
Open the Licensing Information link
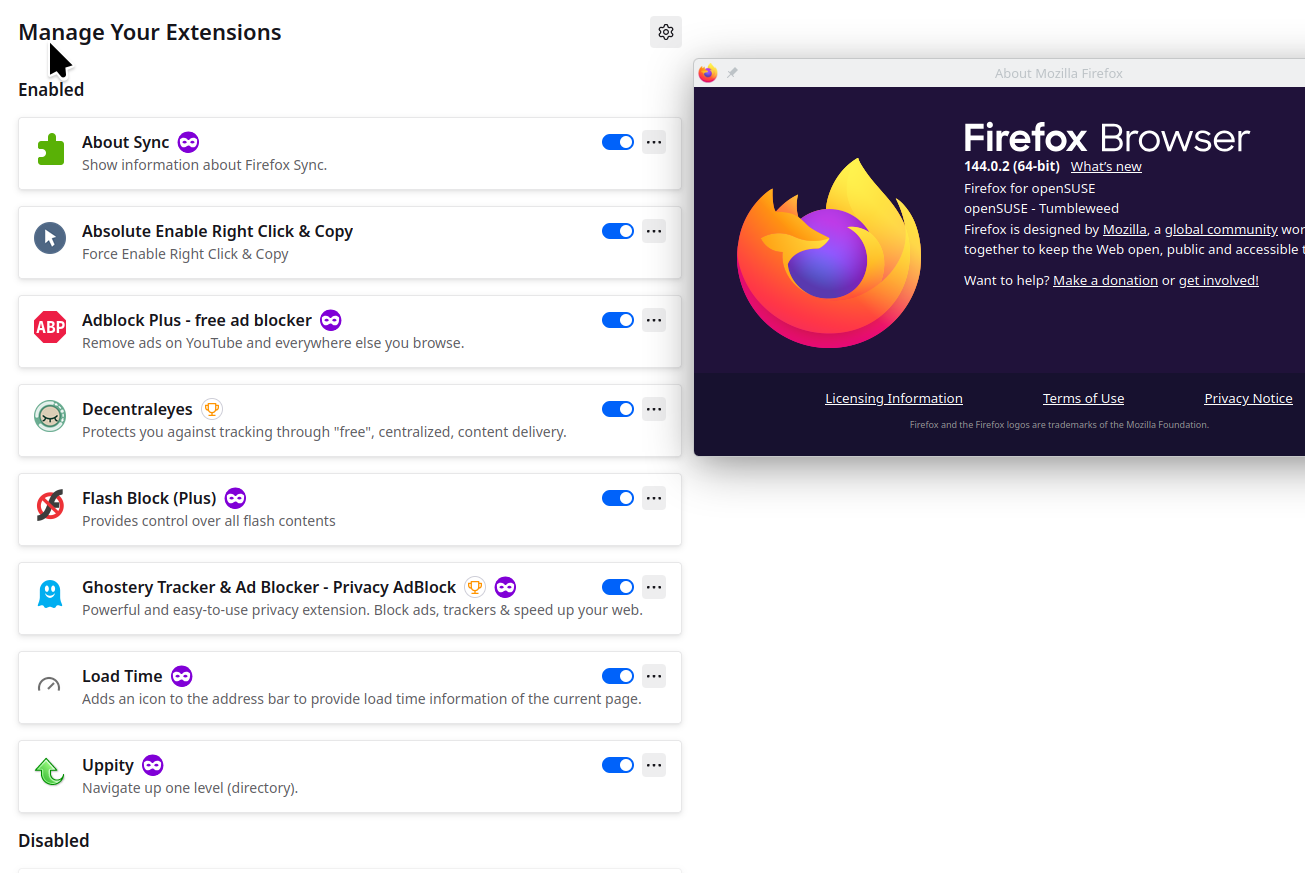894,398
